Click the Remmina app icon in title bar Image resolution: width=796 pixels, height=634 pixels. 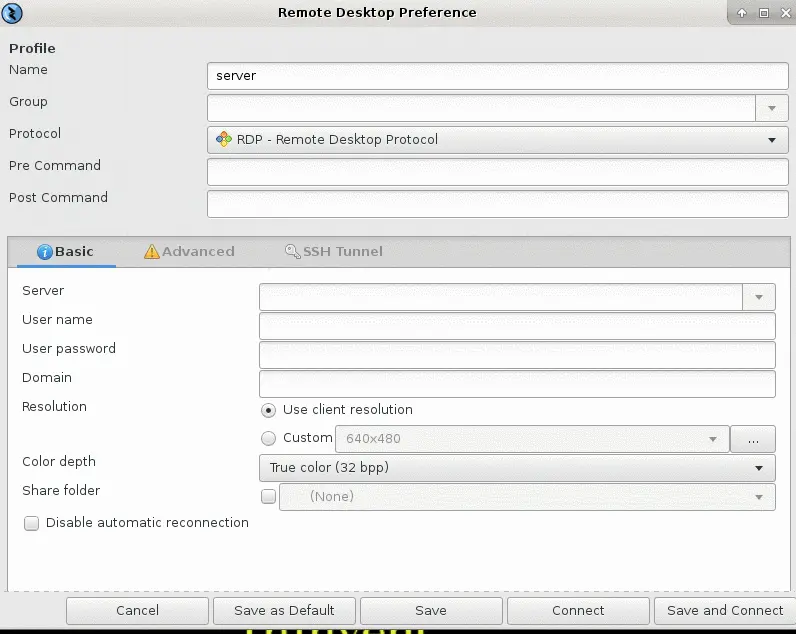[14, 13]
